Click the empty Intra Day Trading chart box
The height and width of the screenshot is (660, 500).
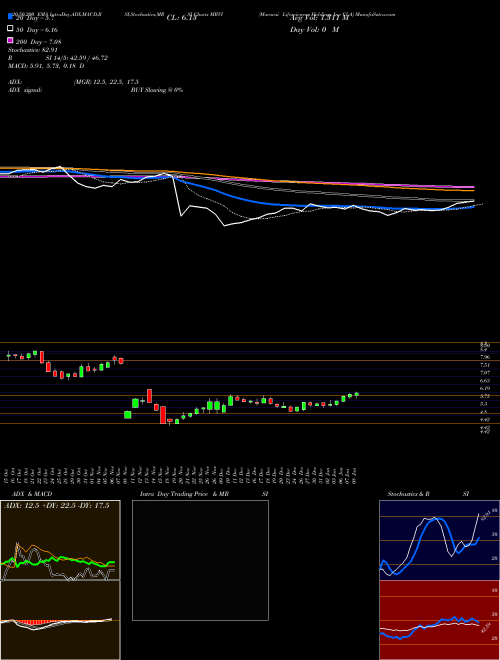200,560
